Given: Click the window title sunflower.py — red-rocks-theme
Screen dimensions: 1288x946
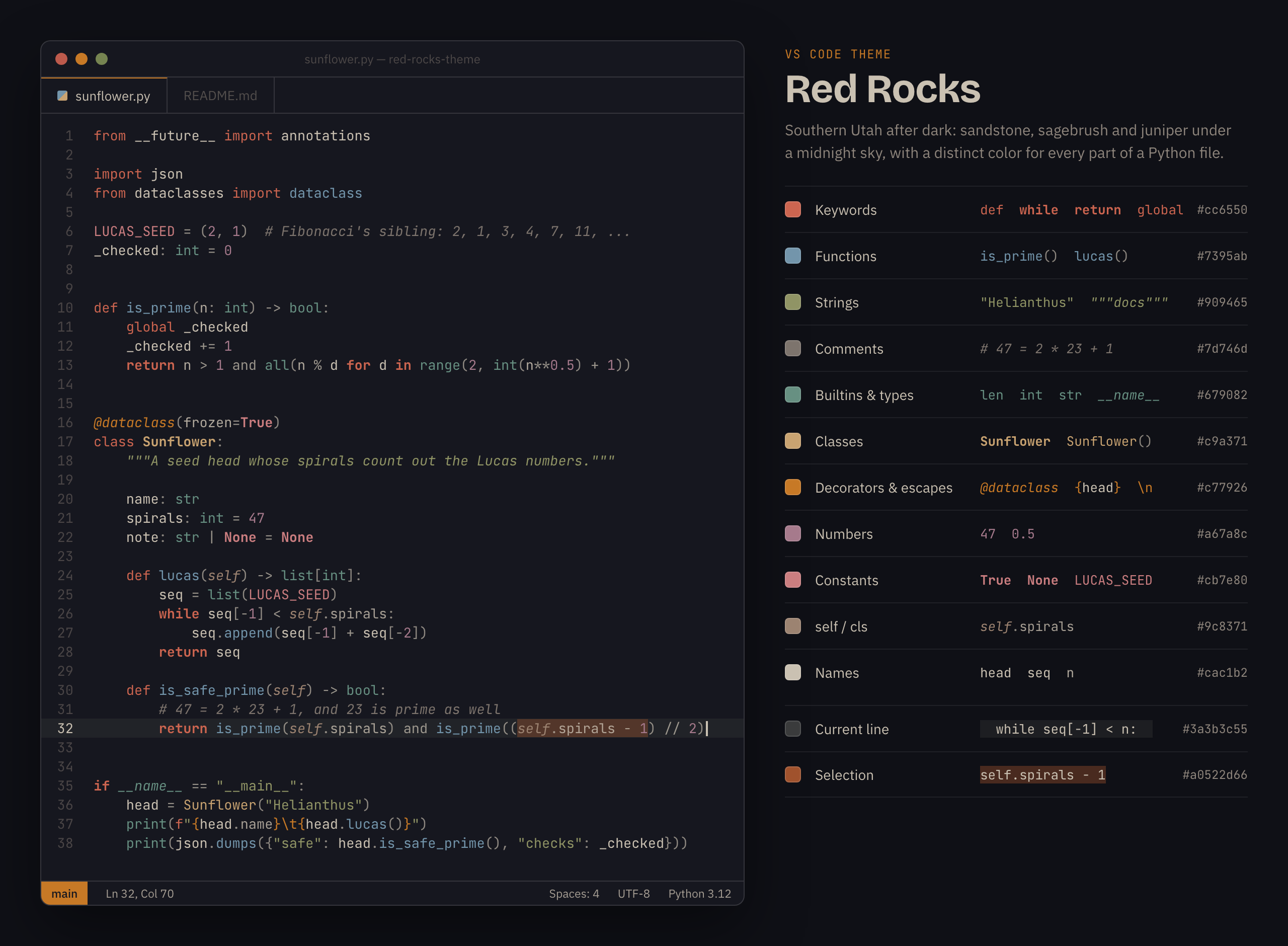Looking at the screenshot, I should [x=392, y=59].
